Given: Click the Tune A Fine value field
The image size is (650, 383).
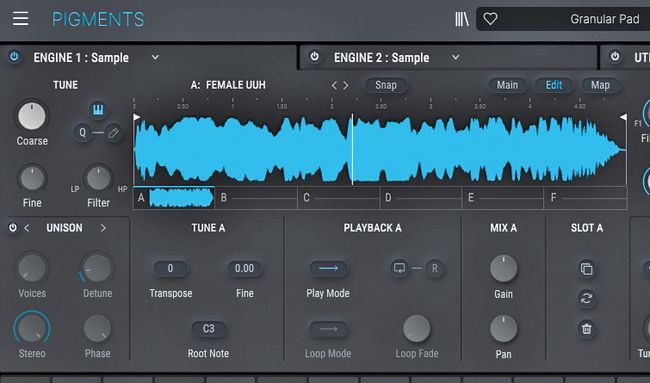Looking at the screenshot, I should (x=244, y=268).
